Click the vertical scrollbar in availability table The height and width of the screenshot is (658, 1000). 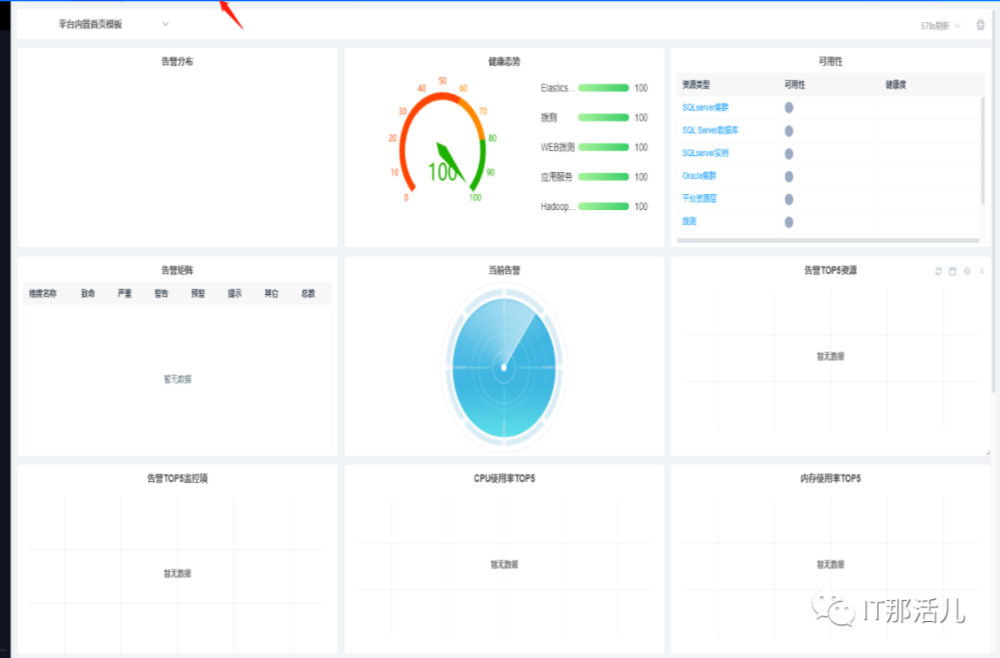tap(983, 150)
